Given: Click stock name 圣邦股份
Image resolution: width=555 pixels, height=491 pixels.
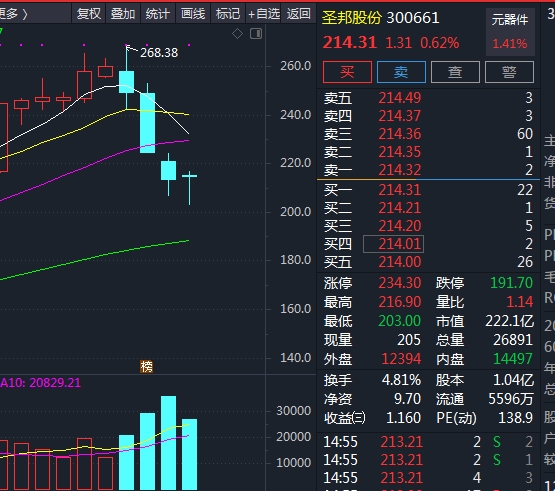Looking at the screenshot, I should point(352,18).
